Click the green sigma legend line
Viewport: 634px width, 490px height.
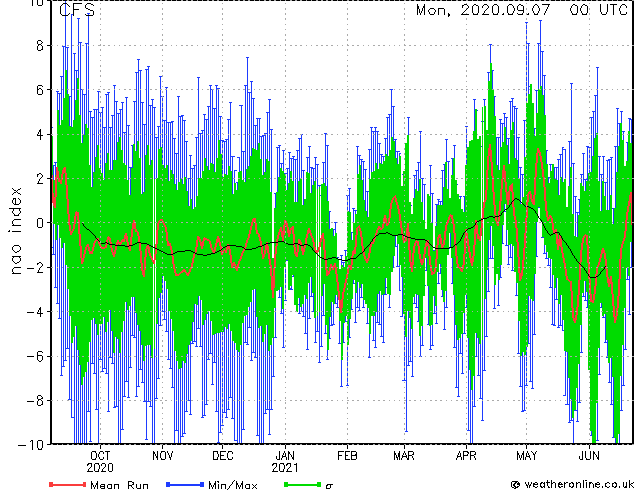tap(302, 484)
